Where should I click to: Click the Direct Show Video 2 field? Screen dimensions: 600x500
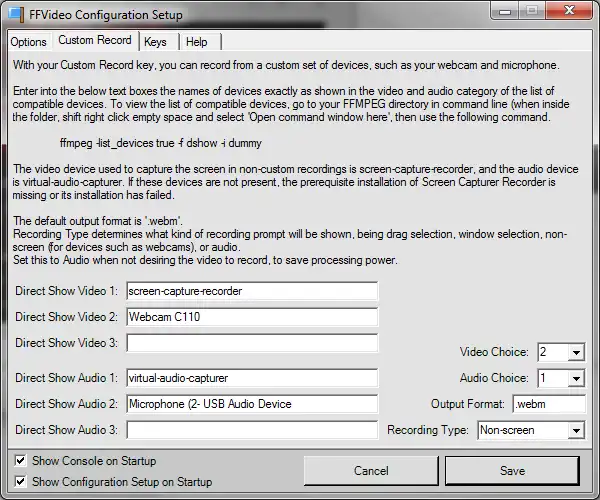(x=252, y=317)
